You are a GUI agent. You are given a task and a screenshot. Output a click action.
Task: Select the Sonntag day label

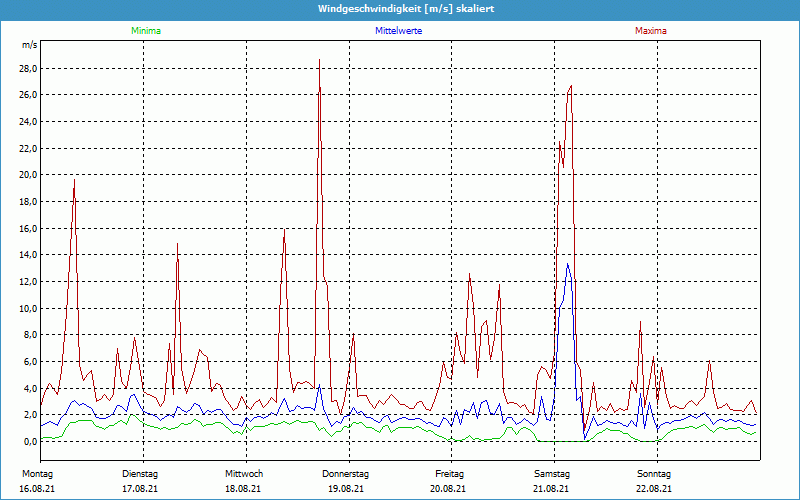654,473
